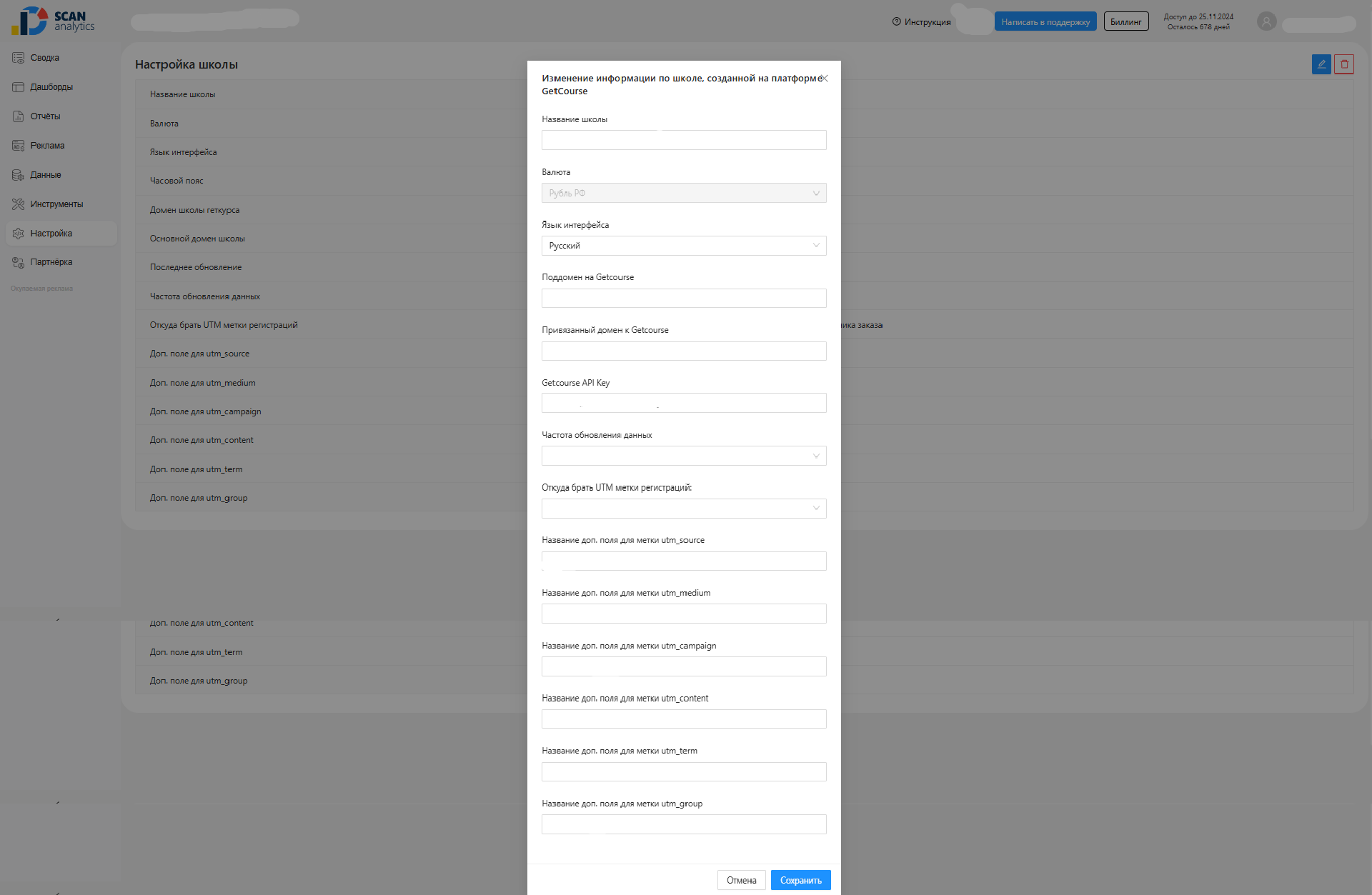Open the Партнёрка sidebar icon
The width and height of the screenshot is (1372, 895).
(x=19, y=262)
